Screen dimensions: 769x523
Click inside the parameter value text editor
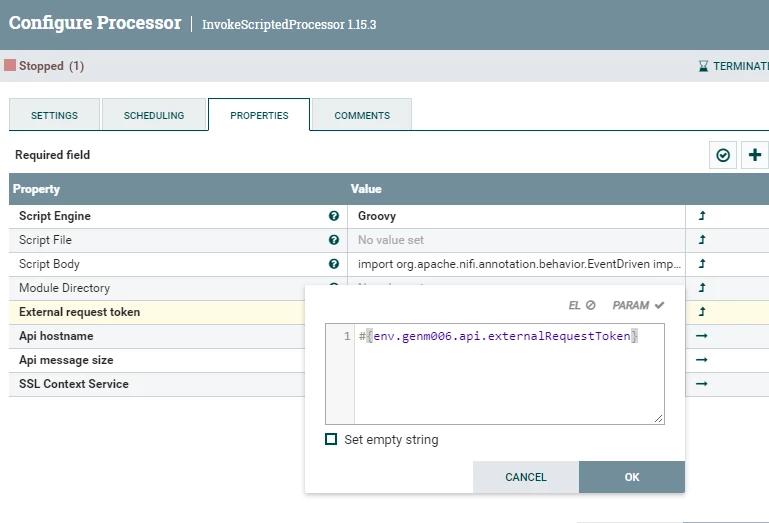509,374
